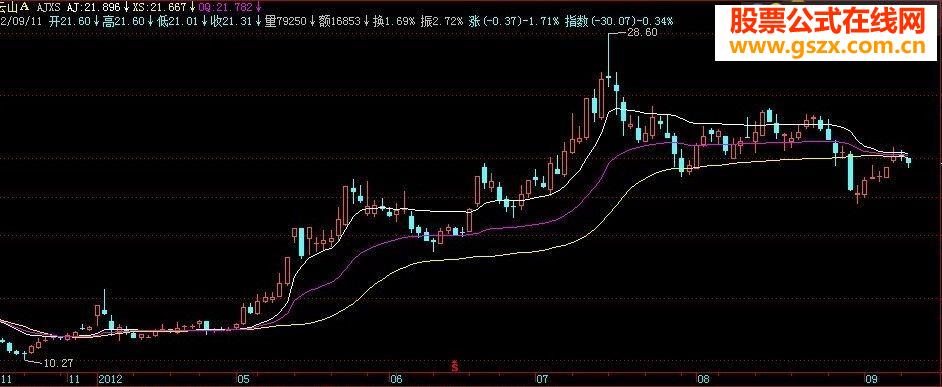The width and height of the screenshot is (942, 387).
Task: Click the open price 开21.60
Action: [70, 21]
